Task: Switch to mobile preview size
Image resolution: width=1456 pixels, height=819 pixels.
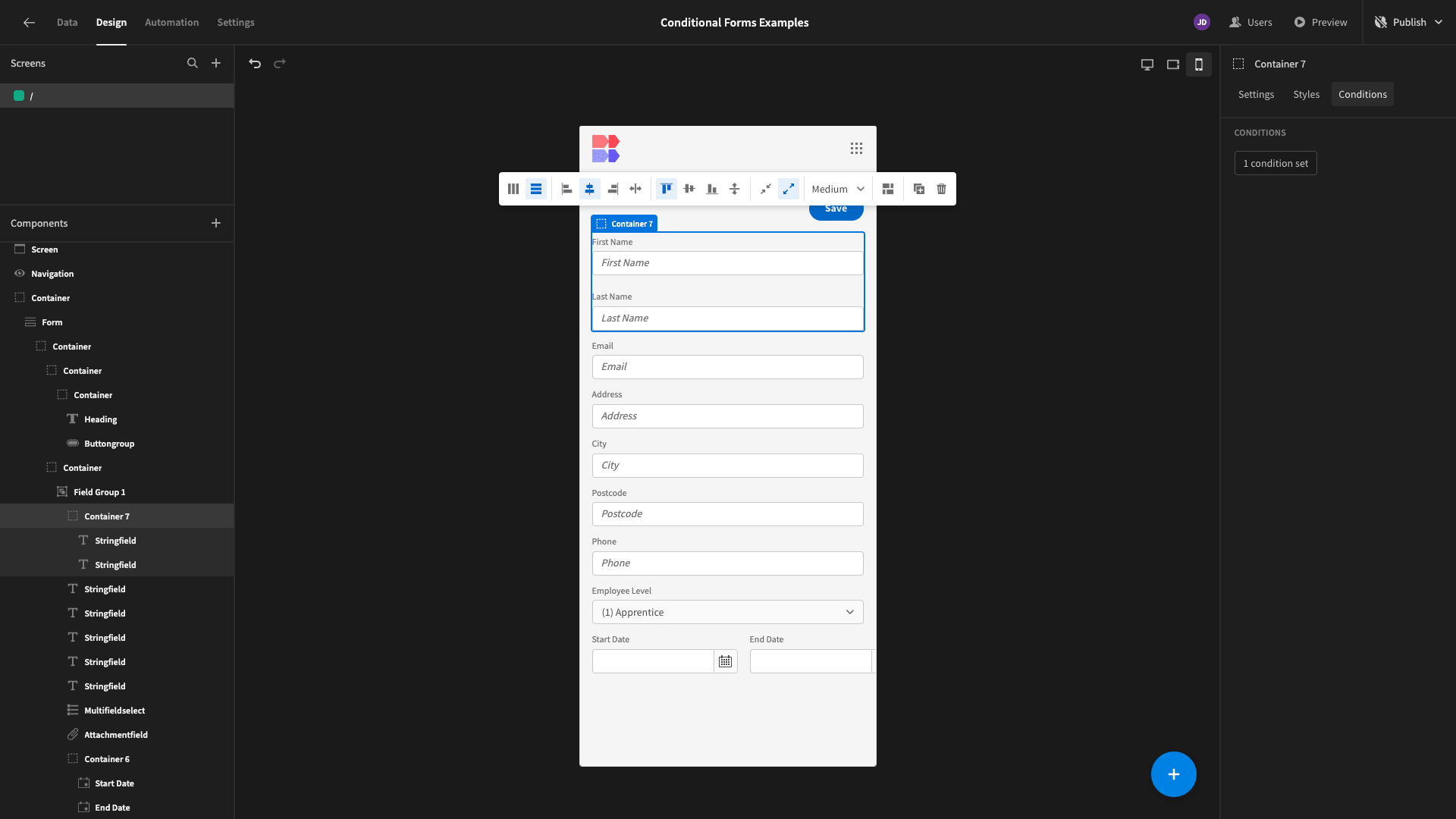Action: 1199,64
